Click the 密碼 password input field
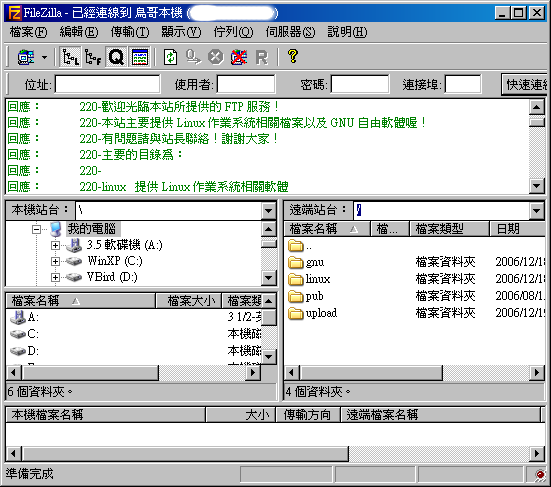 coord(360,84)
